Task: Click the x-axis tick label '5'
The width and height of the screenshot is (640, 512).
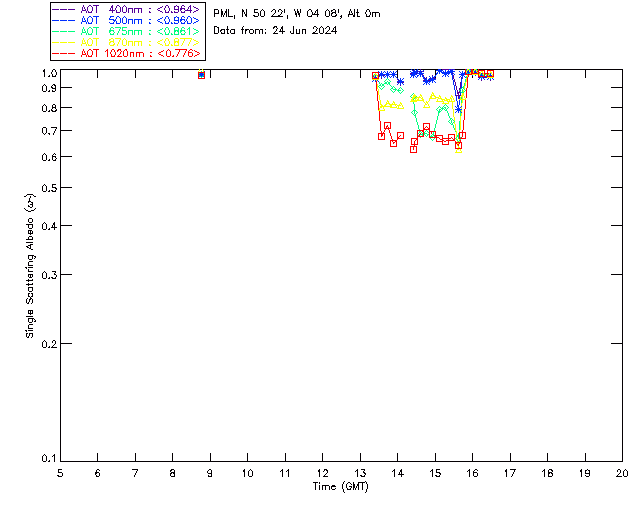Action: [60, 473]
